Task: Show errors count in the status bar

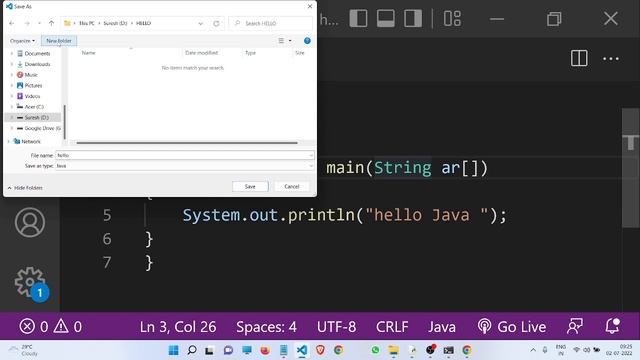Action: coord(33,327)
